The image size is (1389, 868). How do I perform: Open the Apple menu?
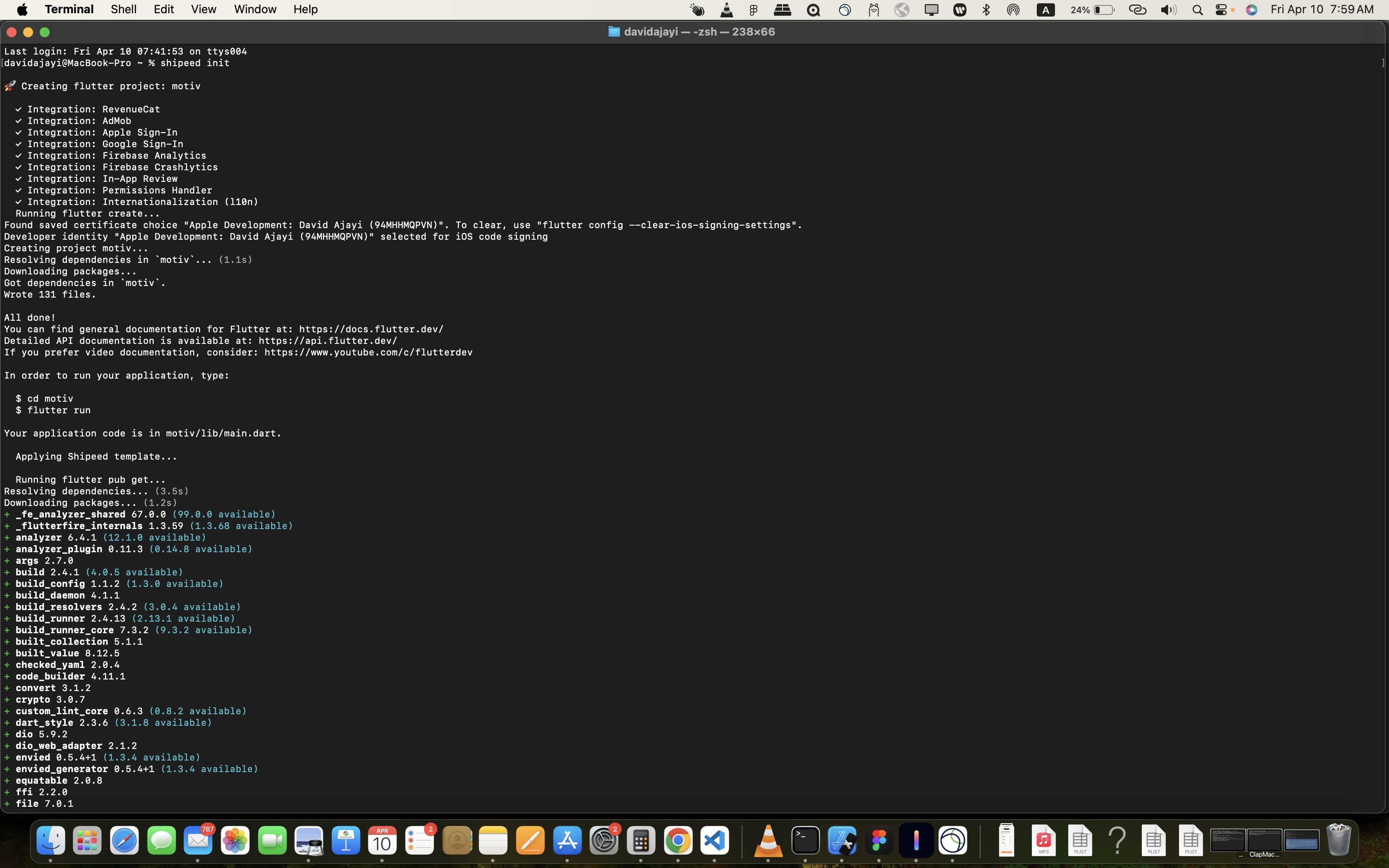click(22, 9)
